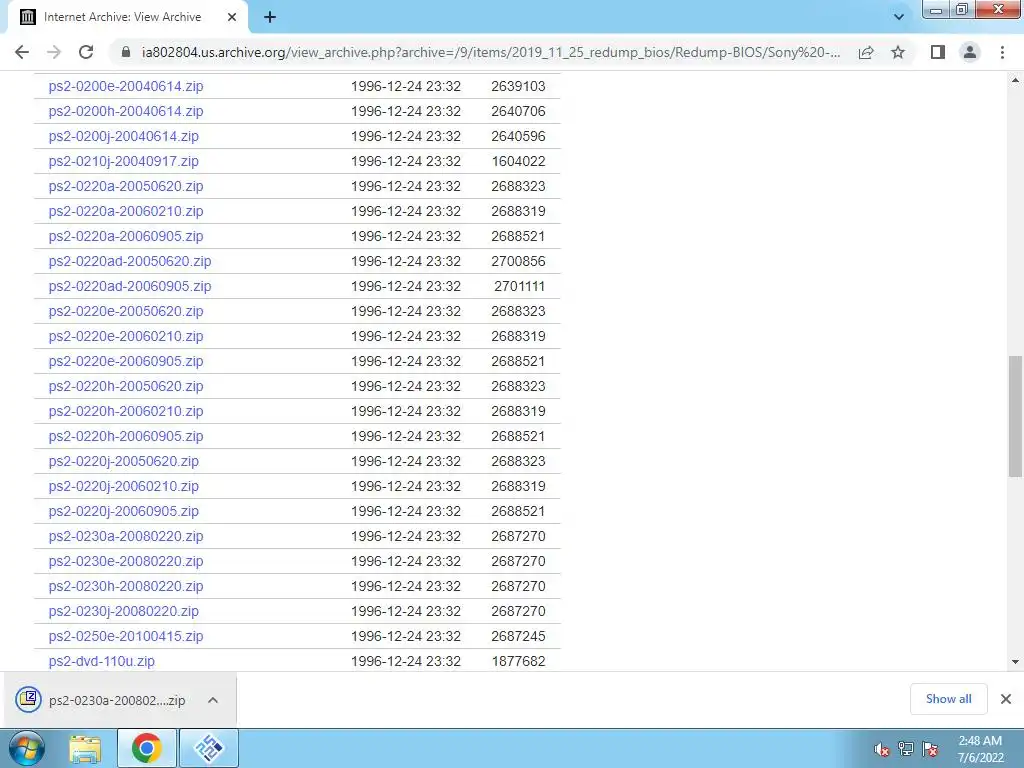
Task: Open ps2-0220e-20050620.zip
Action: 125,311
